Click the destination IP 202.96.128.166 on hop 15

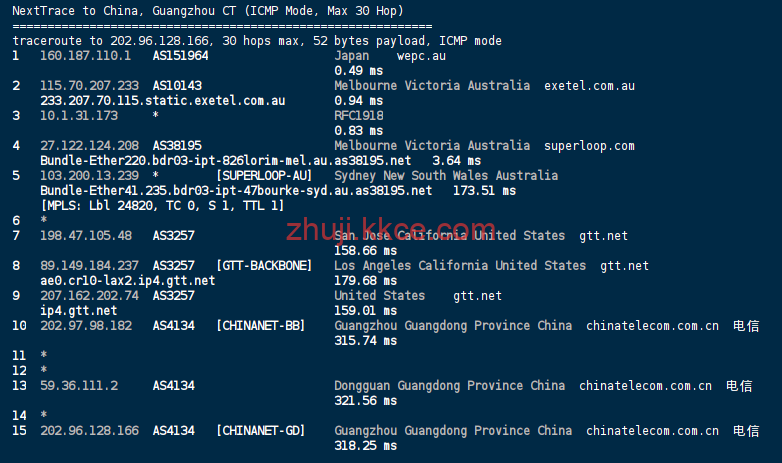pos(90,431)
